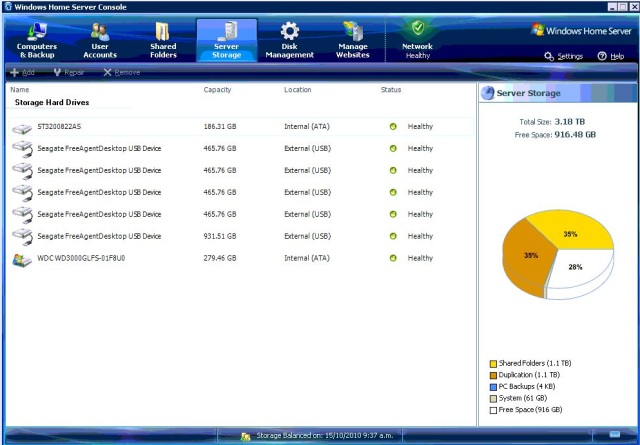The width and height of the screenshot is (640, 445).
Task: Open the Computers & Backup tab
Action: click(37, 40)
